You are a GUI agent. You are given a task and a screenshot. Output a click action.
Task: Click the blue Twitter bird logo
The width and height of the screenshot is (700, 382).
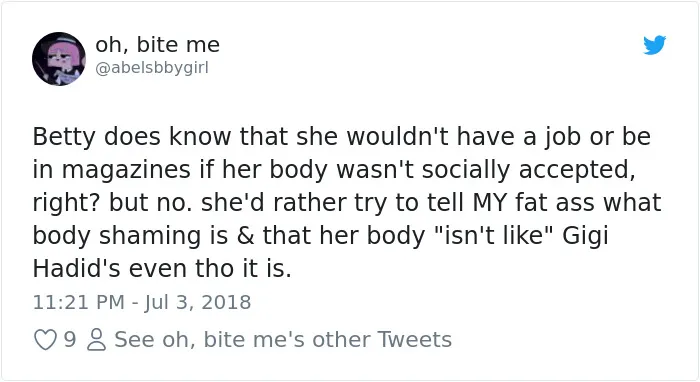tap(654, 45)
